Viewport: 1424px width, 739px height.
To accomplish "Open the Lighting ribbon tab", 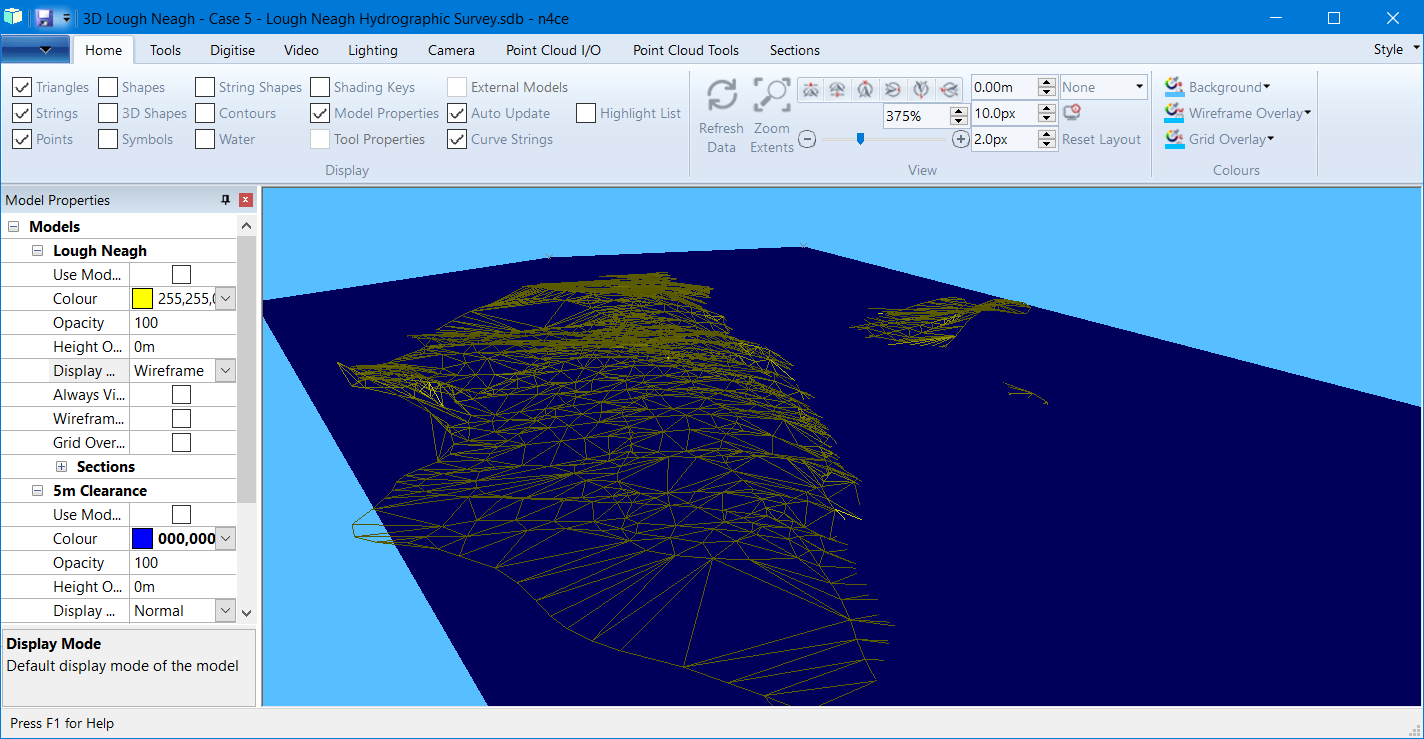I will 372,50.
